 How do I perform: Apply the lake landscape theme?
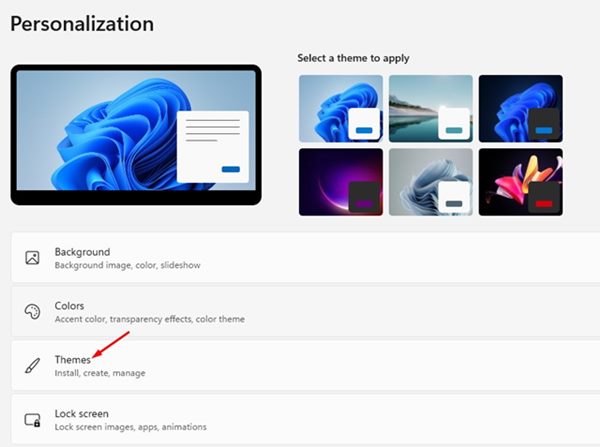tap(430, 109)
